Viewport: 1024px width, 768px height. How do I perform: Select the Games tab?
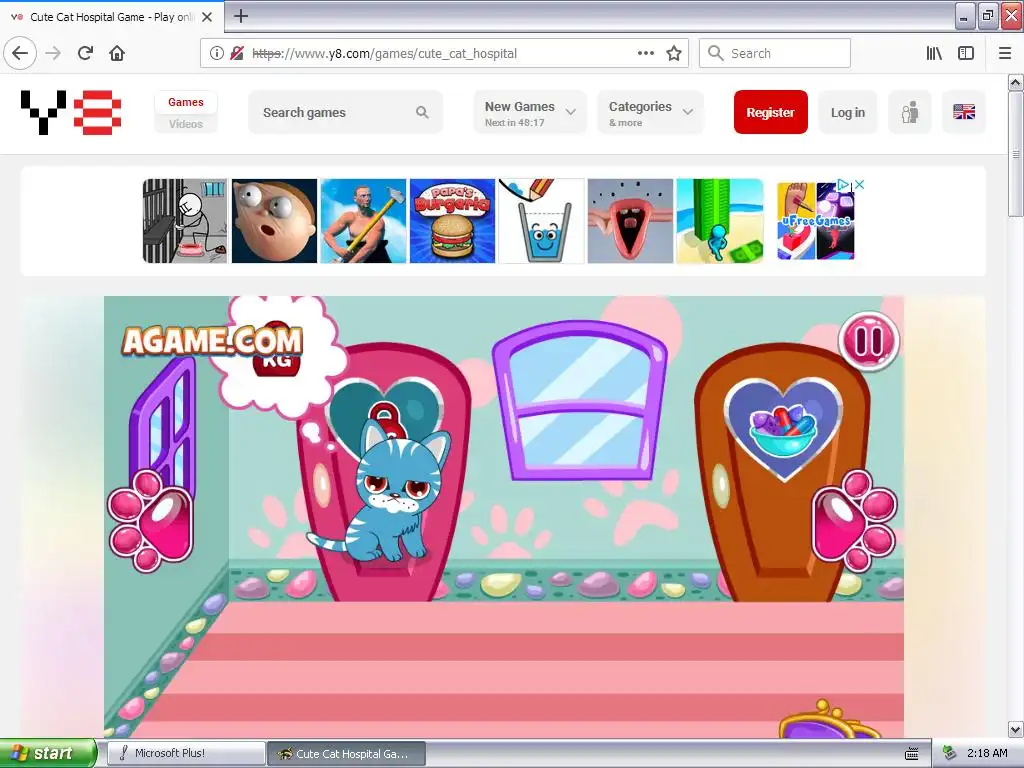185,102
